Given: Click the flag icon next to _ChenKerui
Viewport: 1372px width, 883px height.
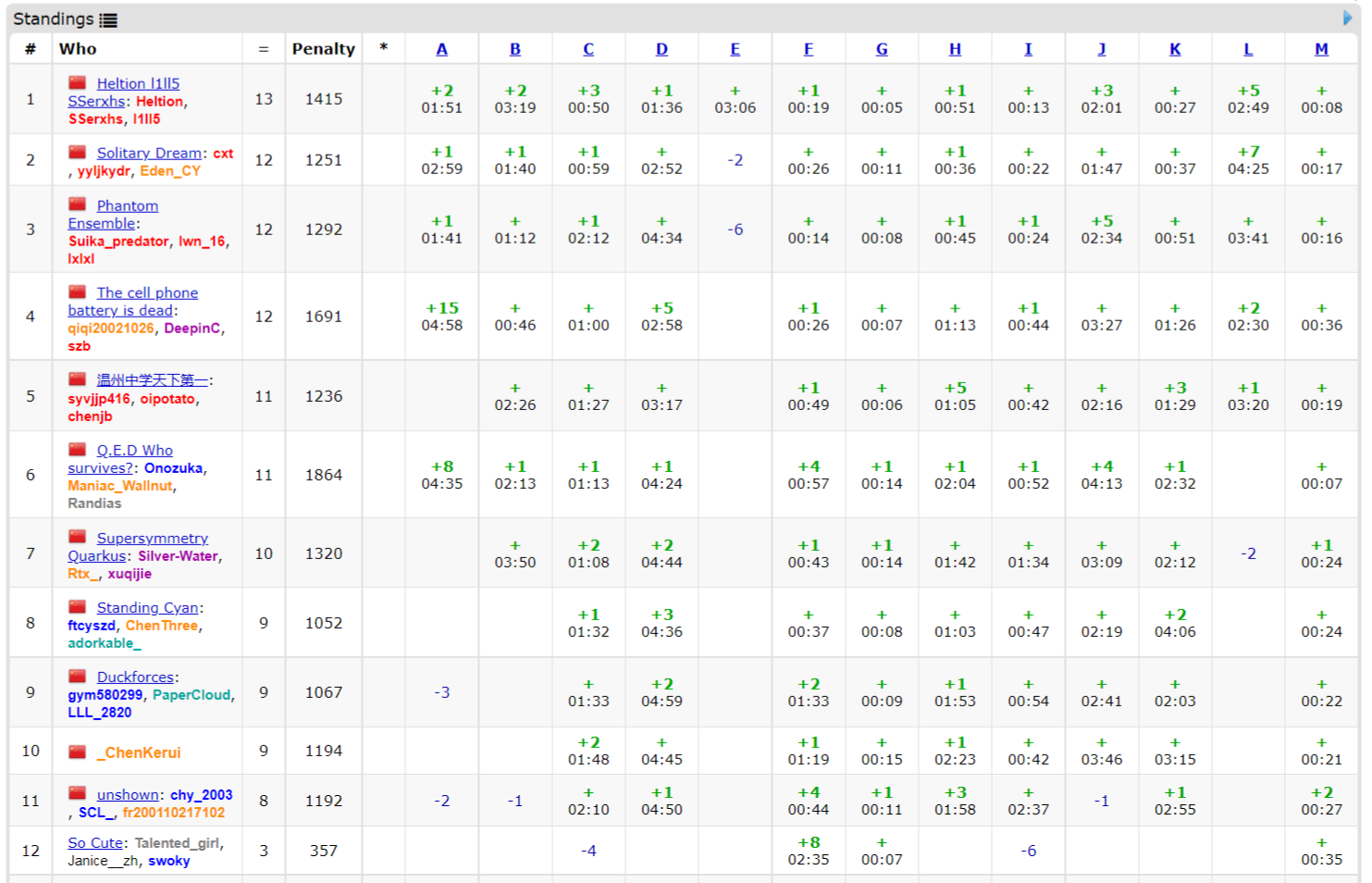Looking at the screenshot, I should click(78, 752).
